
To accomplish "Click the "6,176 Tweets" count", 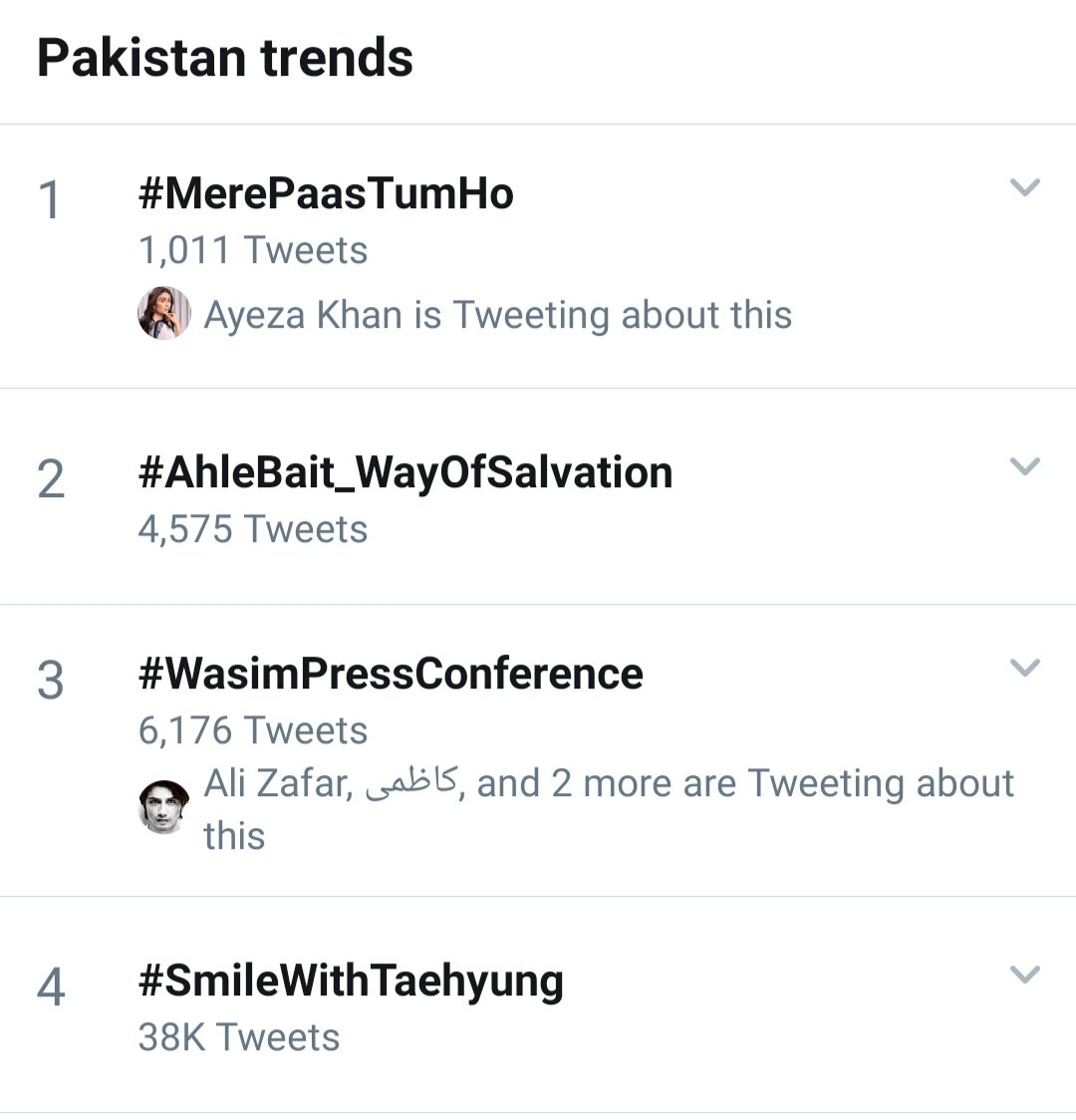I will [253, 730].
